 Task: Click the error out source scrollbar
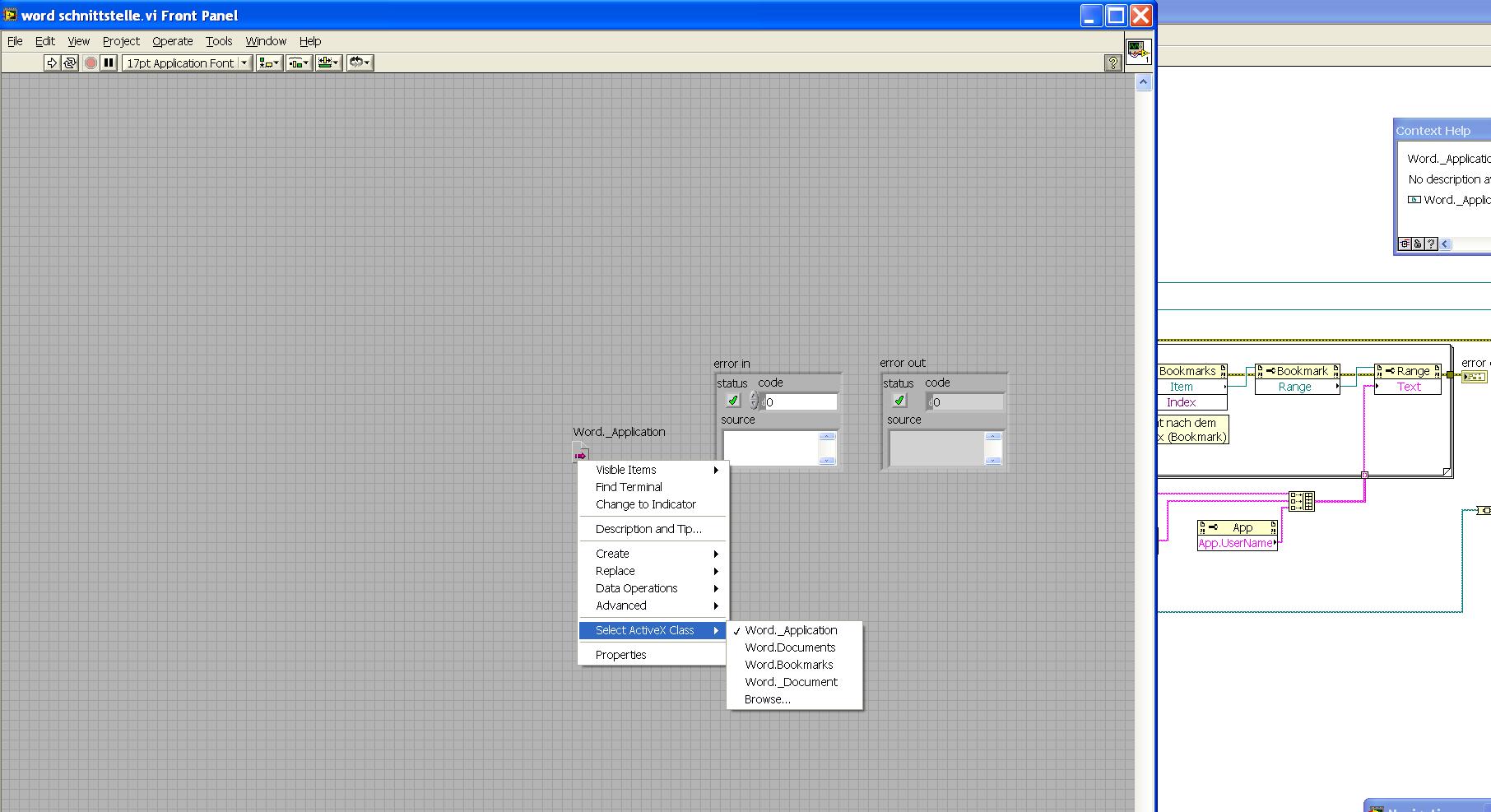[994, 448]
